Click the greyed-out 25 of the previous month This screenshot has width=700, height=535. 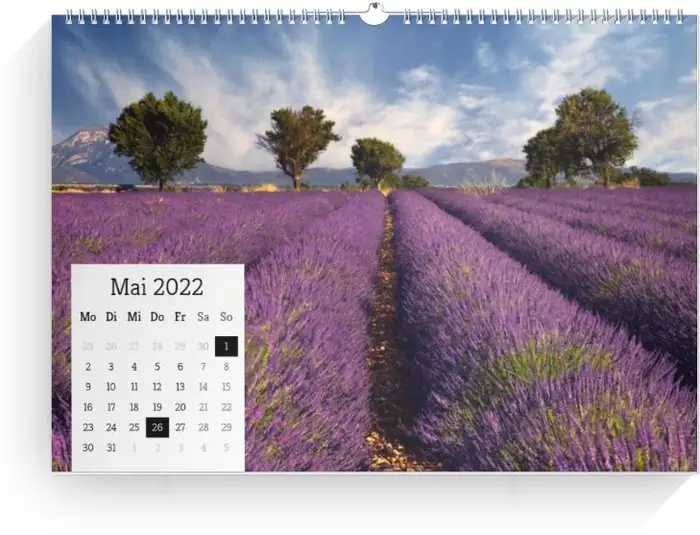tap(88, 346)
